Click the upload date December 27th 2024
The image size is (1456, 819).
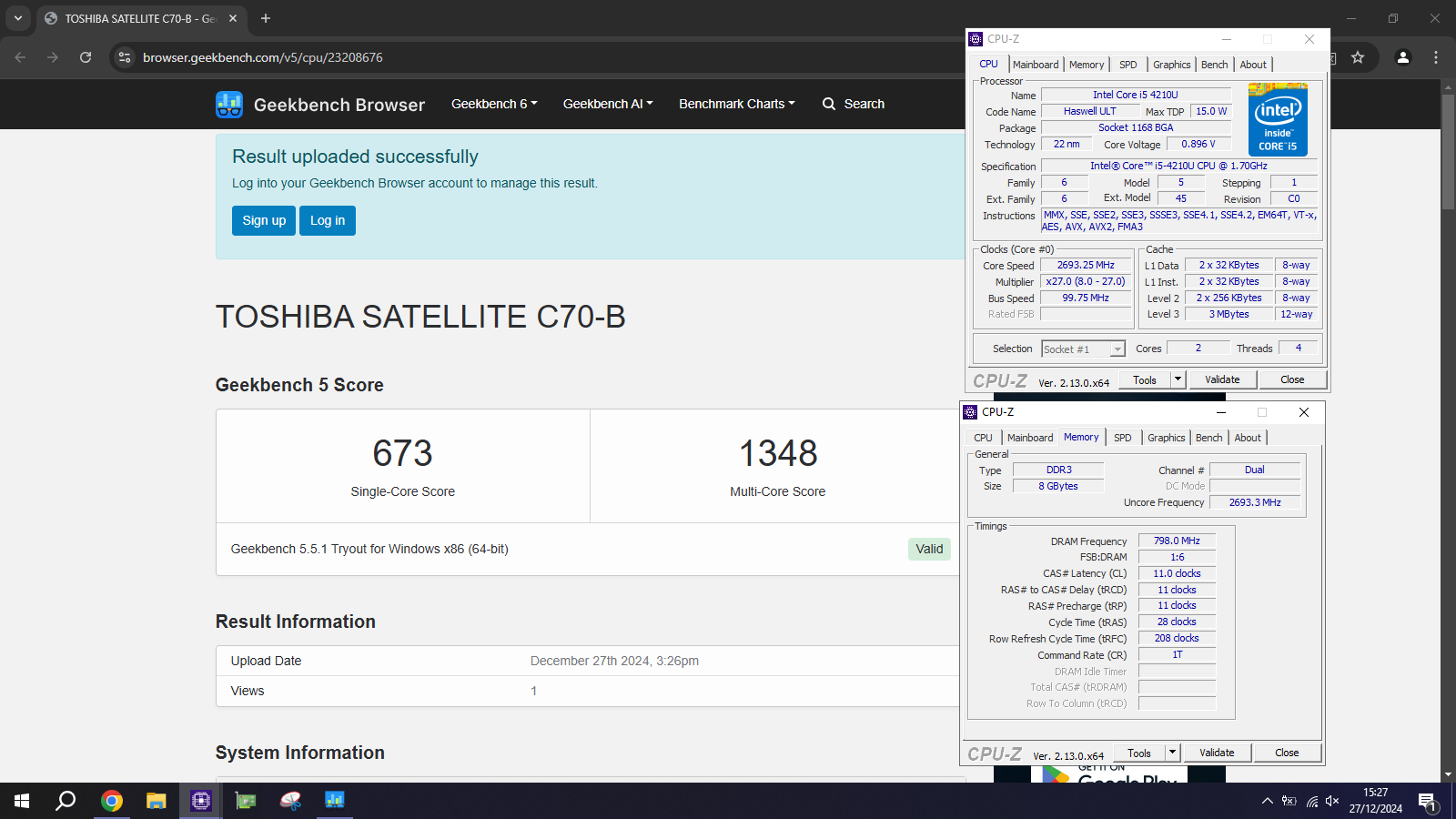coord(614,661)
